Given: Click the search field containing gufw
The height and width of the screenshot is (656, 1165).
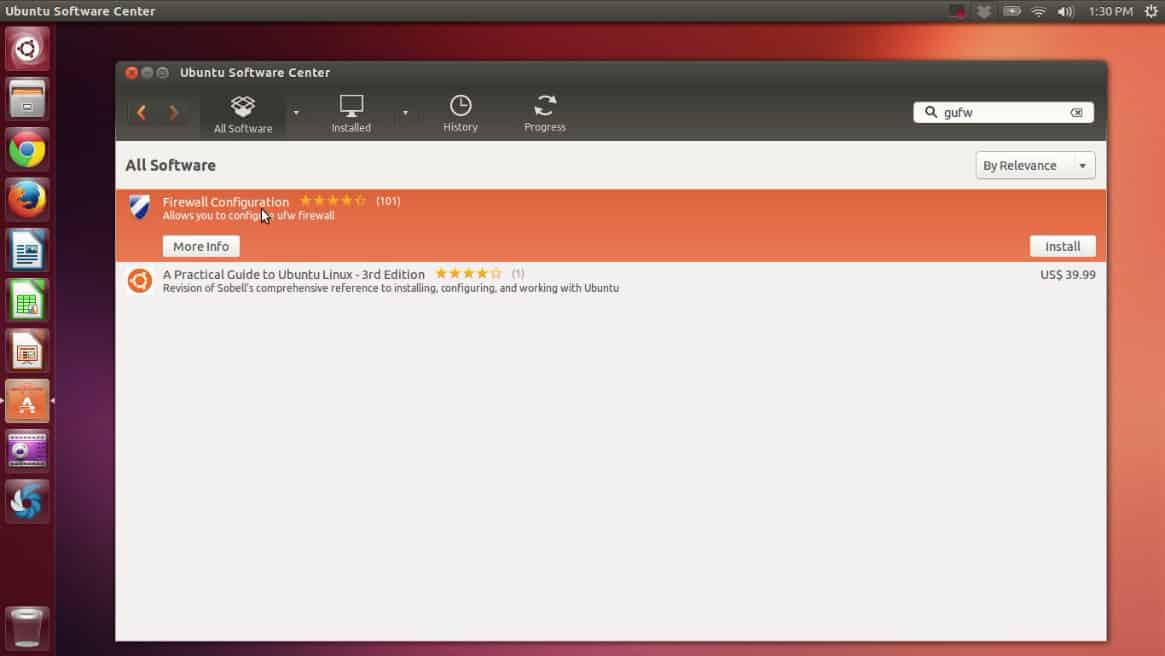Looking at the screenshot, I should (1003, 112).
